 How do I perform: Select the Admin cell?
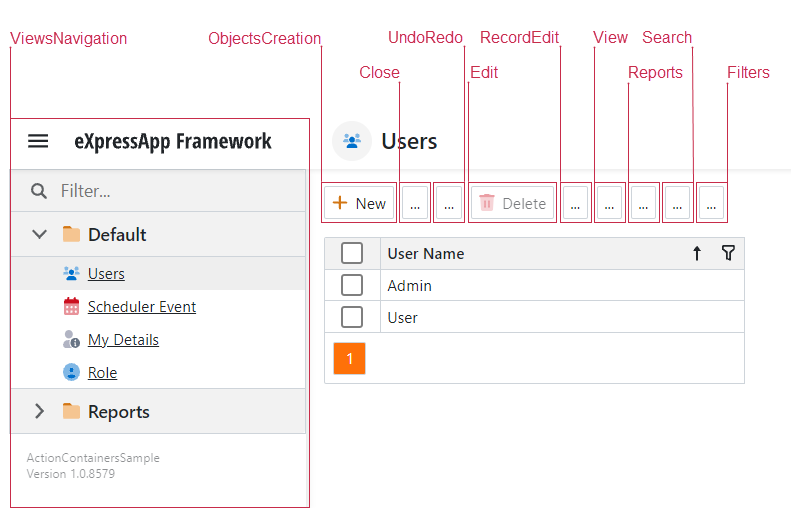[562, 286]
